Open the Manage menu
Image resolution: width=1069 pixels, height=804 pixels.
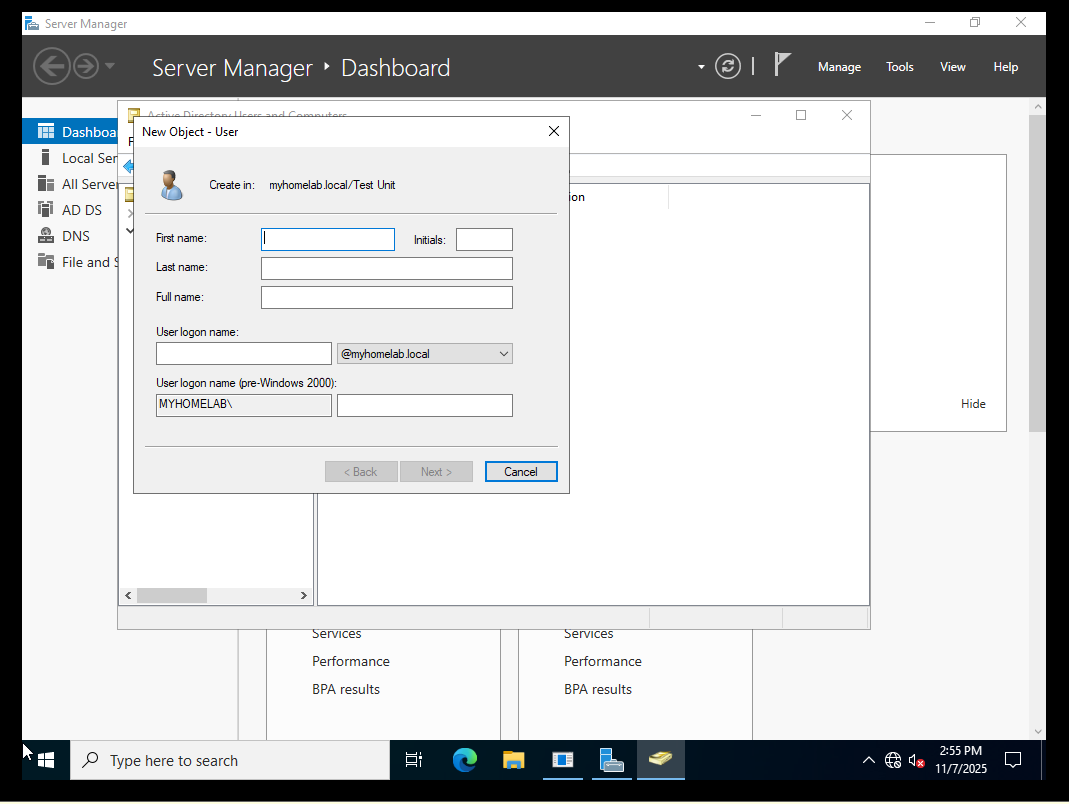click(x=839, y=67)
